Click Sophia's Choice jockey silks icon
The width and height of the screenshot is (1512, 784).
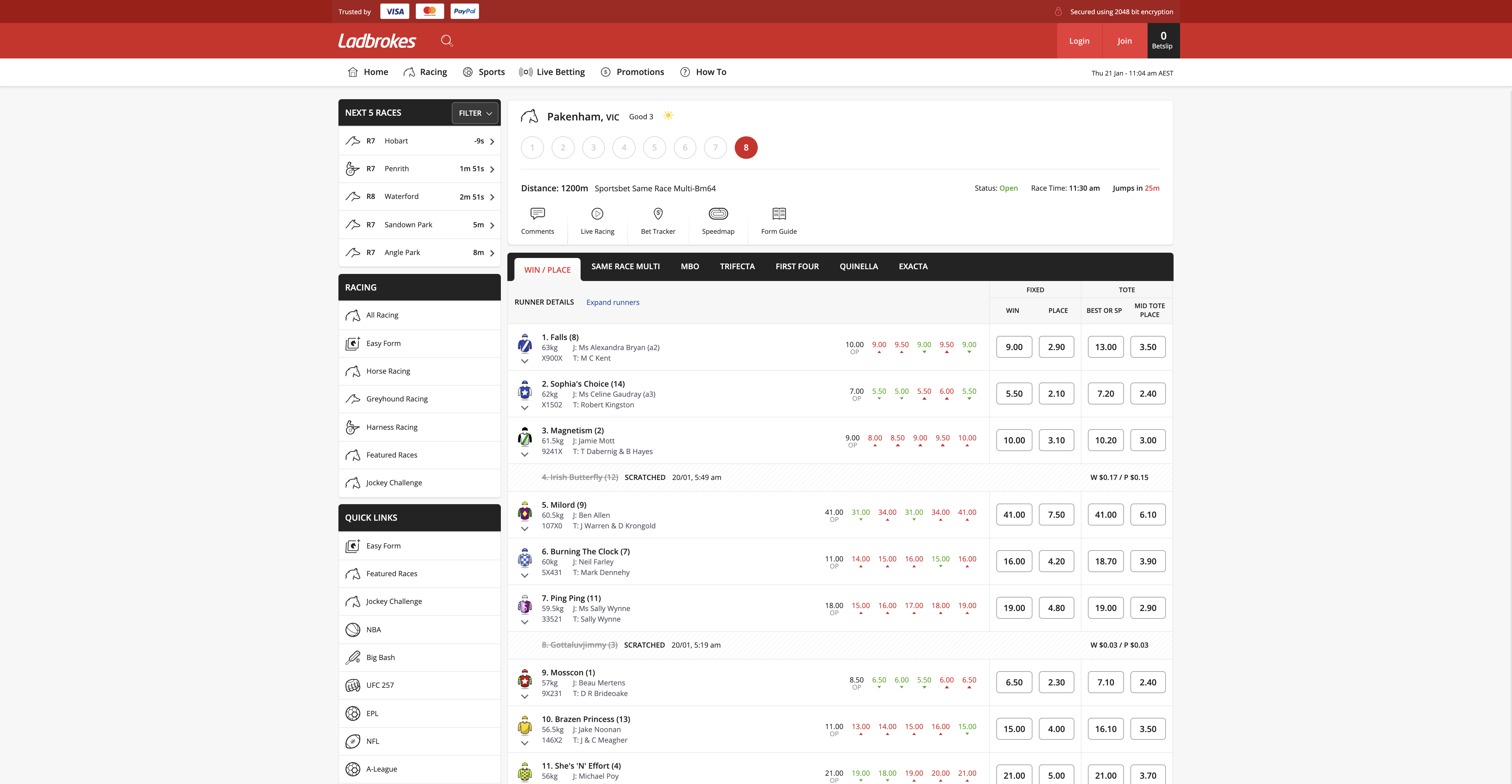[x=525, y=390]
